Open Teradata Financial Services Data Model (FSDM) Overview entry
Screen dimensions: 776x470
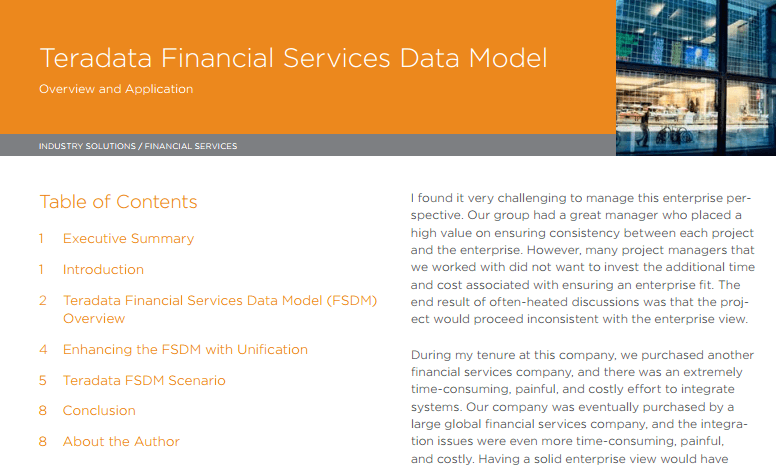click(x=219, y=309)
